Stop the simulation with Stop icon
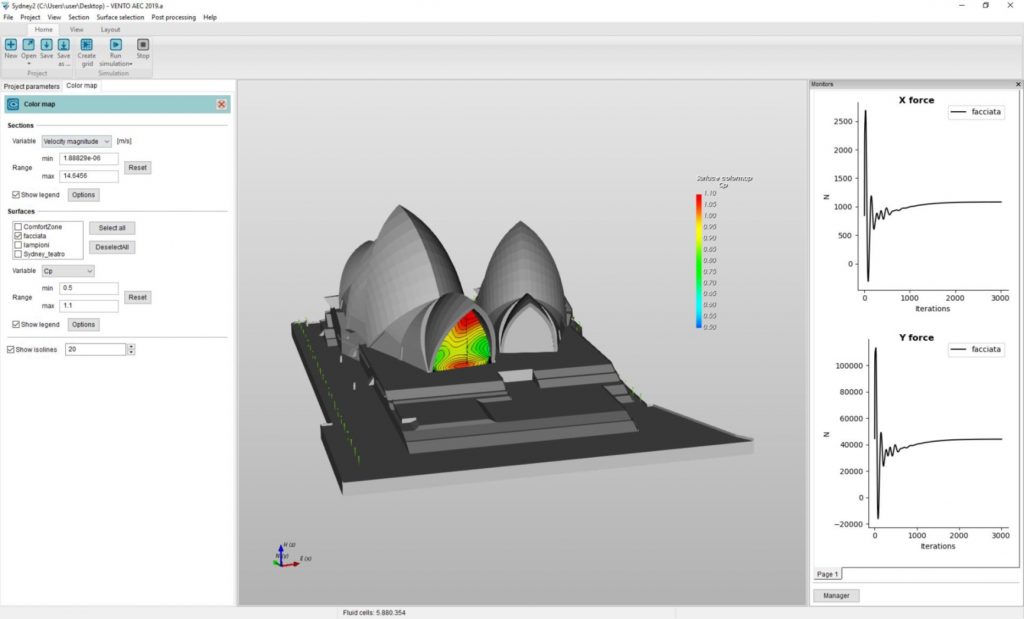1024x619 pixels. (x=143, y=44)
